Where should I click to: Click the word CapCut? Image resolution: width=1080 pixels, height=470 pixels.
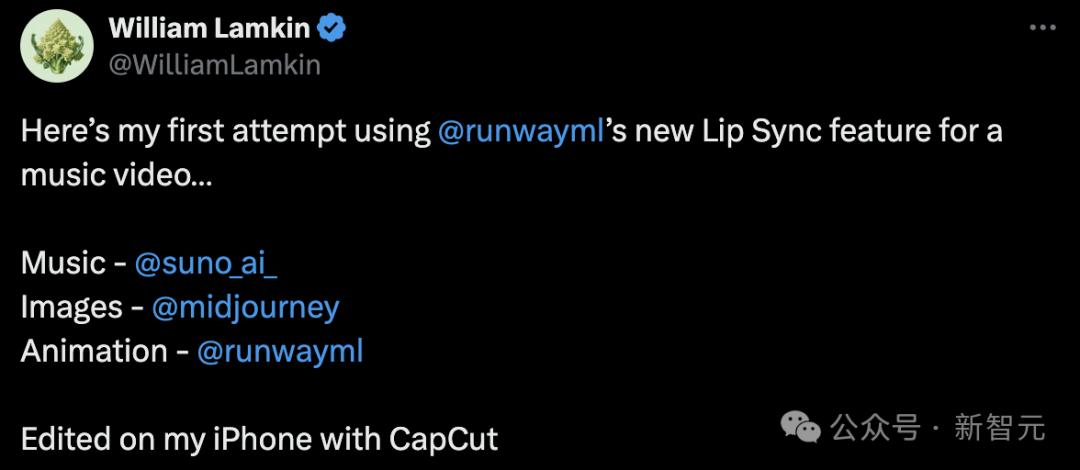coord(444,439)
